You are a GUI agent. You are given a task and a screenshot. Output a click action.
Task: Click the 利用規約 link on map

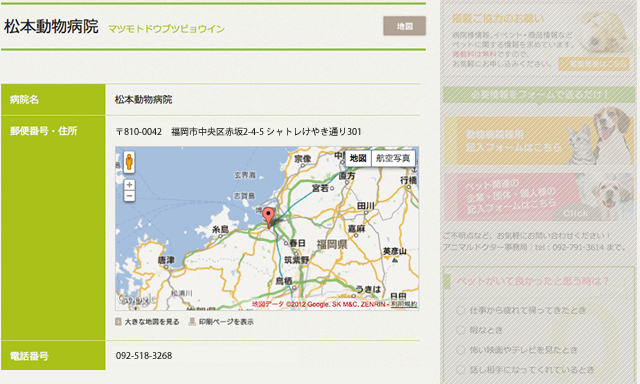click(404, 304)
